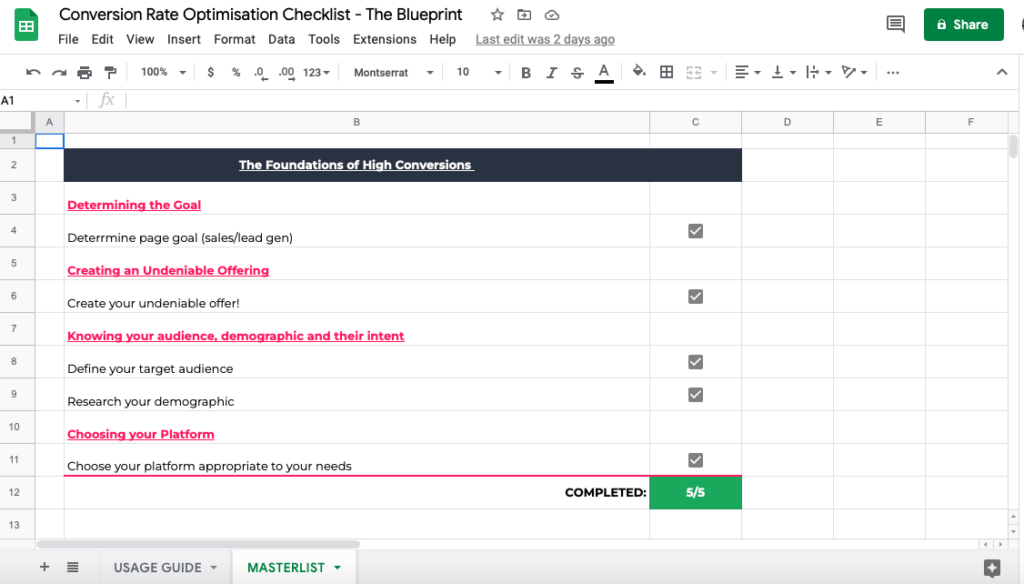Click the Undo arrow icon
The image size is (1024, 584).
[33, 73]
